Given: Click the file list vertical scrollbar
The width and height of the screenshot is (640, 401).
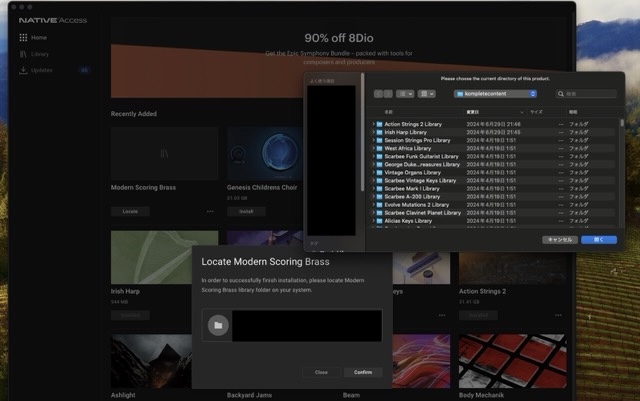Looking at the screenshot, I should tap(621, 125).
